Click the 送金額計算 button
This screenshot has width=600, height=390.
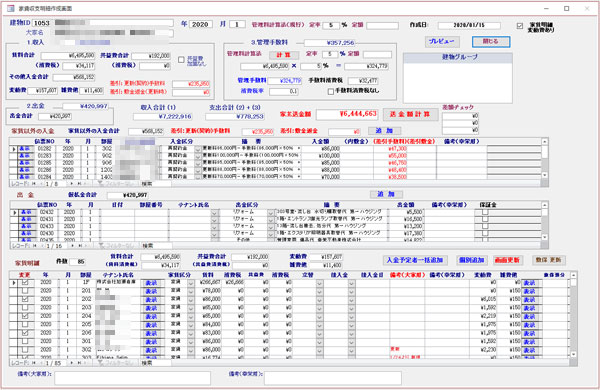coord(410,114)
